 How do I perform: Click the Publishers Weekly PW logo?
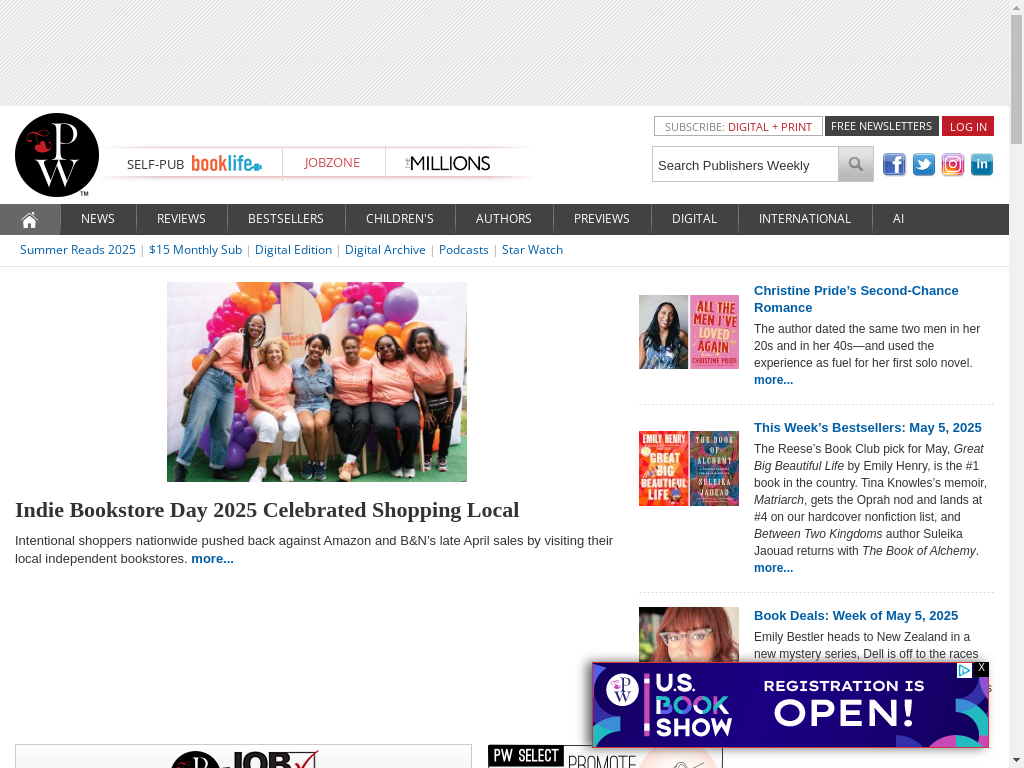pyautogui.click(x=57, y=155)
